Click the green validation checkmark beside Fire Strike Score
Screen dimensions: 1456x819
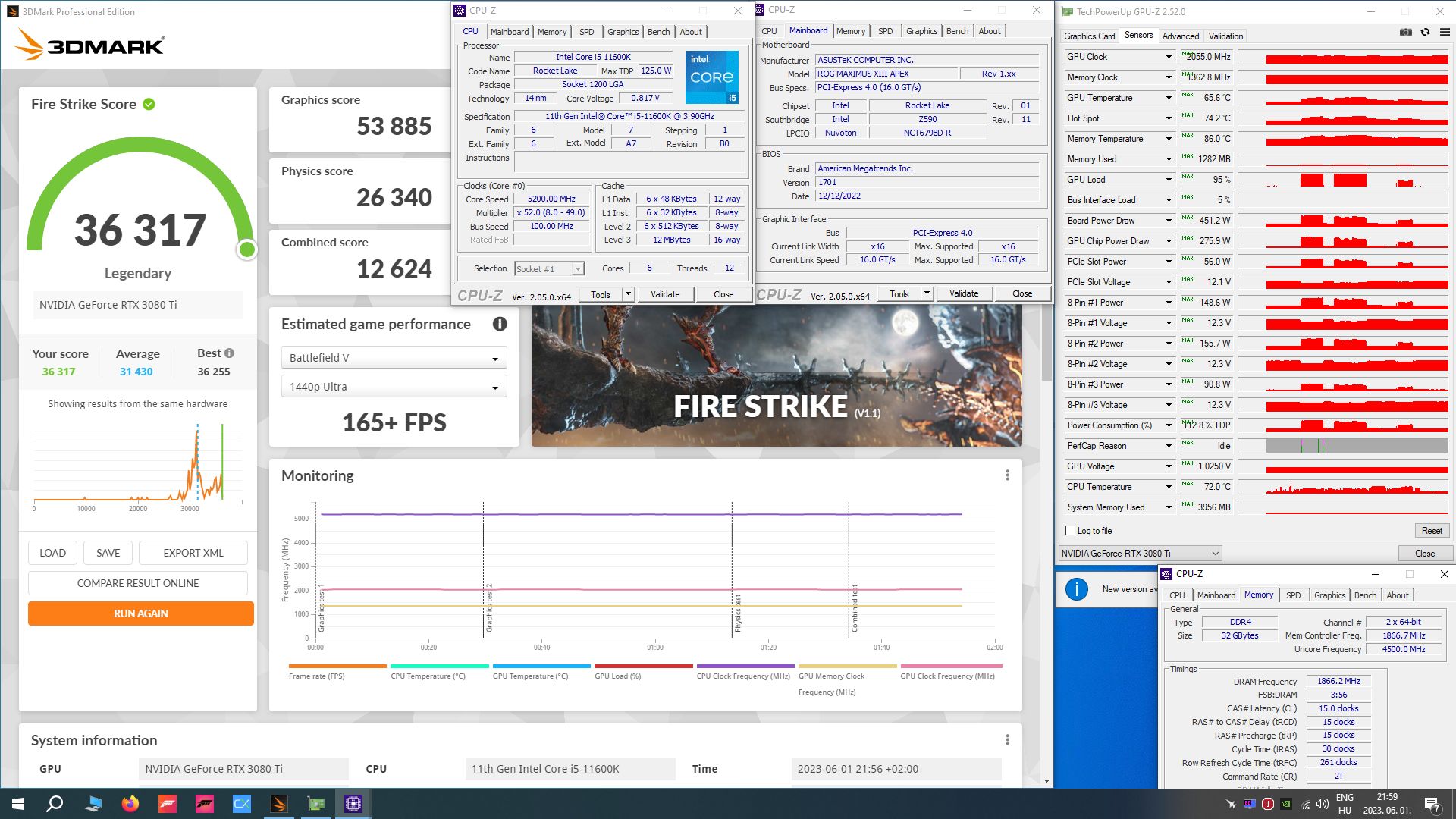[149, 105]
